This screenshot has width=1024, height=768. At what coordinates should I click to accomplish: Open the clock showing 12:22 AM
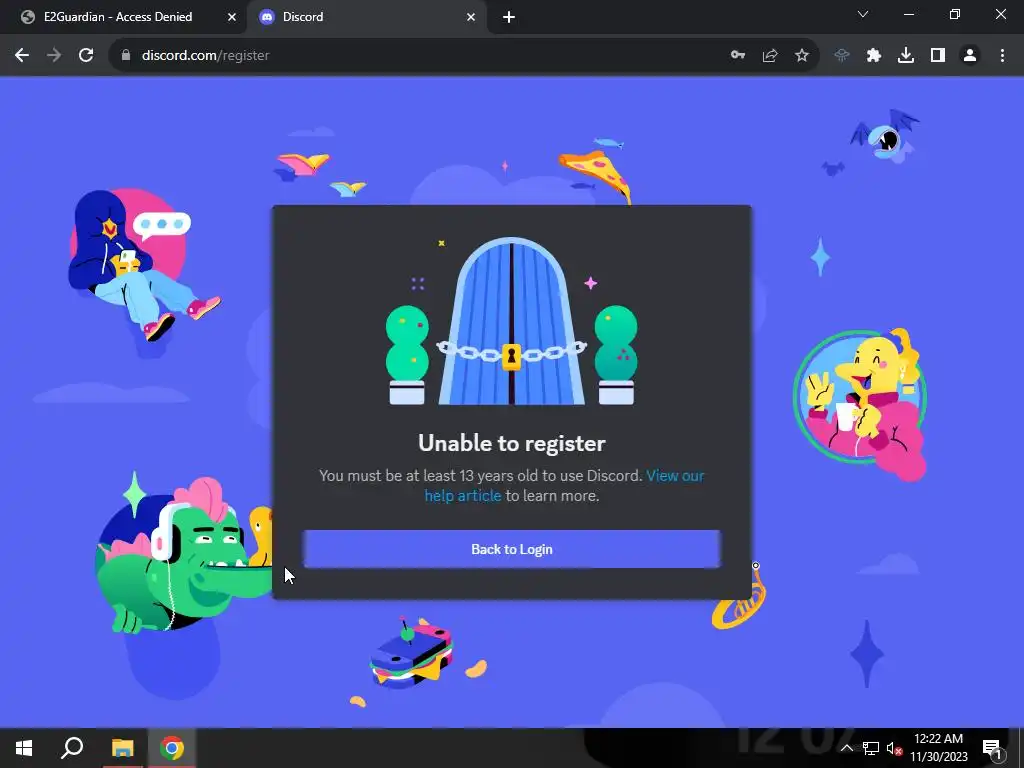pos(938,748)
